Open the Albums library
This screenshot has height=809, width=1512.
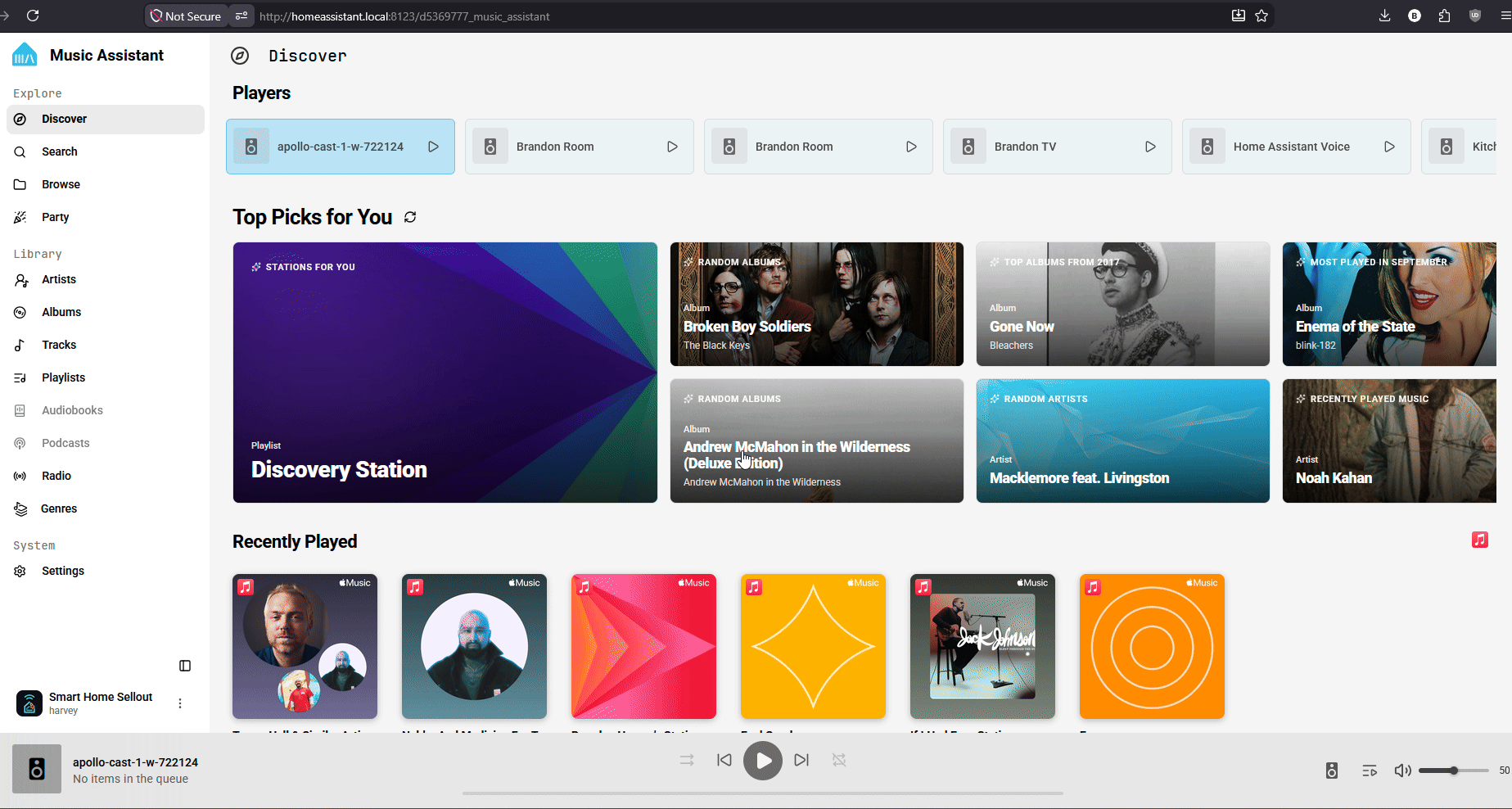click(106, 312)
